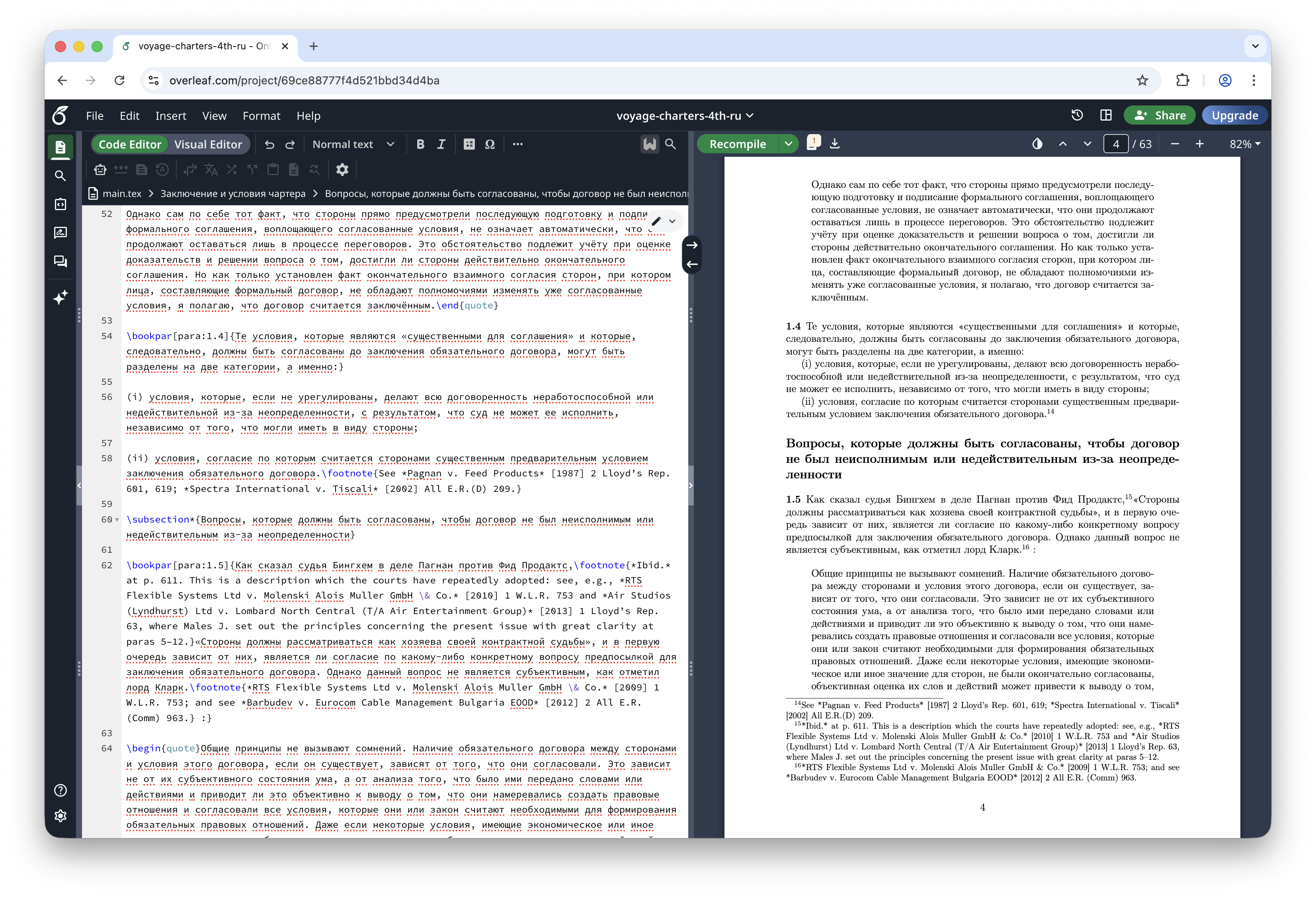Open the Insert menu

pos(170,115)
